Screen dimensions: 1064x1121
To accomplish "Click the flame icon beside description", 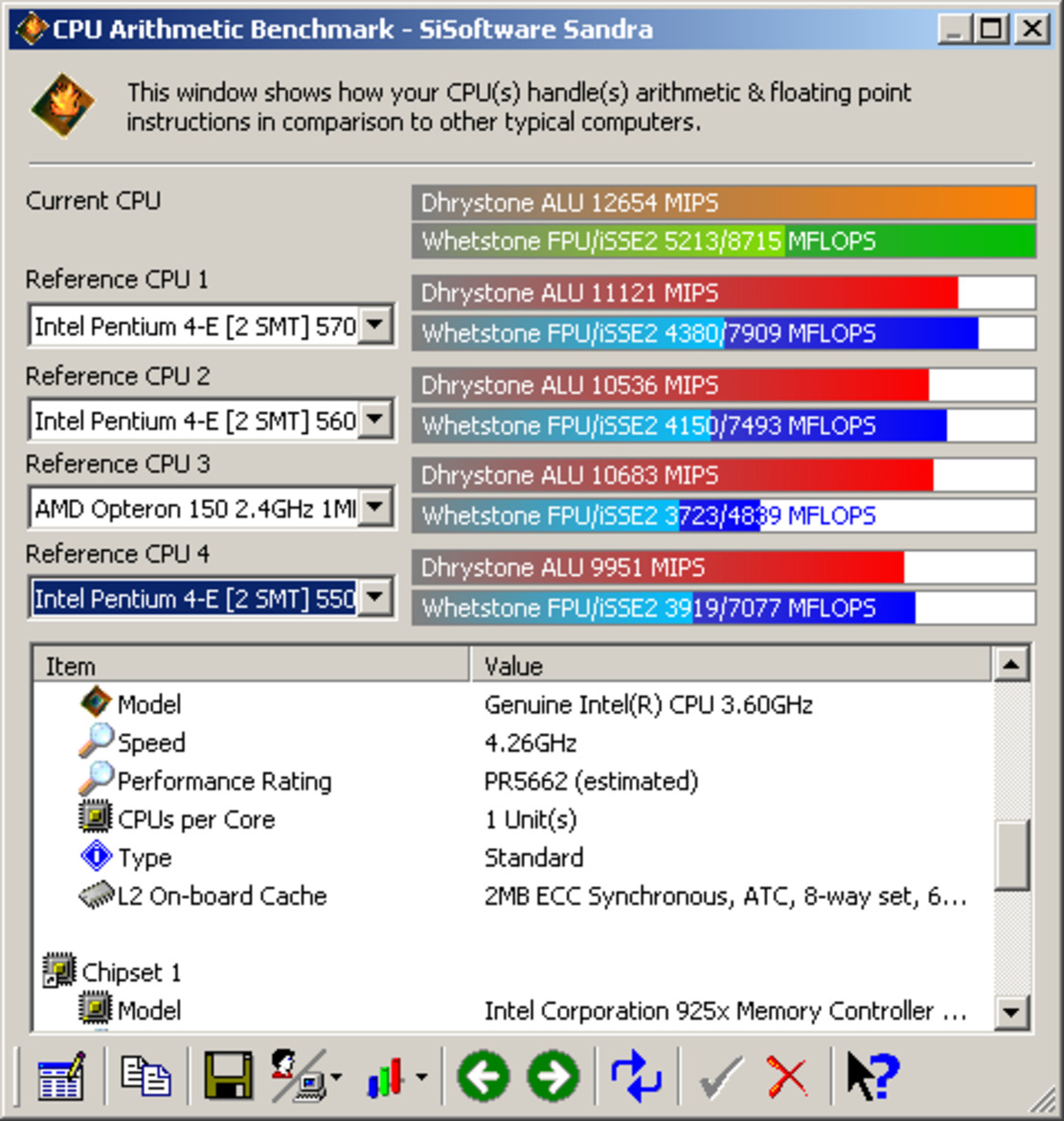I will coord(62,104).
